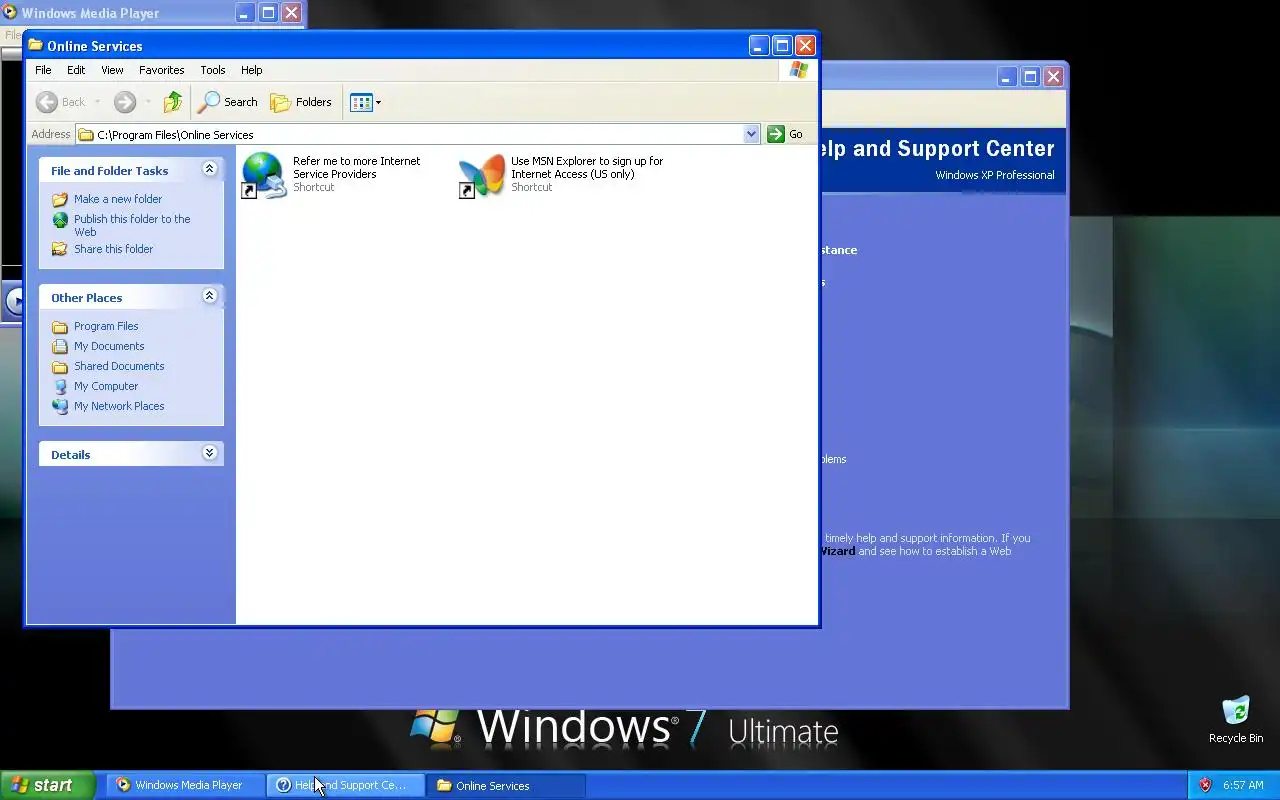Open Program Files in Other Places

pos(106,326)
